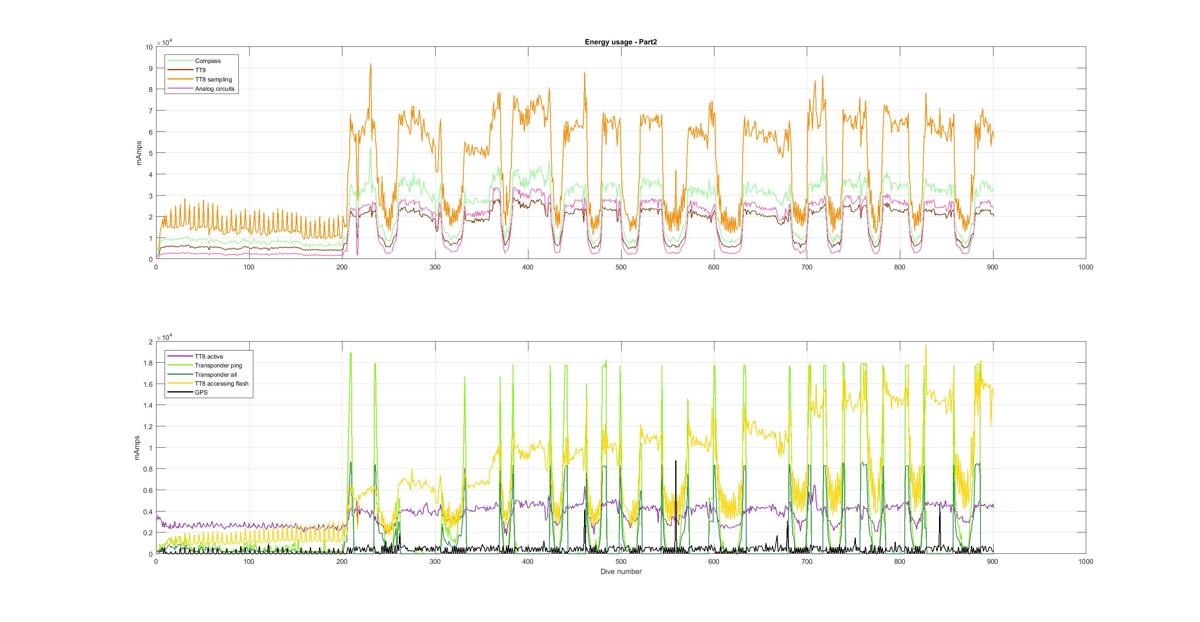Click the orange line sample beside "TT8 sampling"

(181, 79)
